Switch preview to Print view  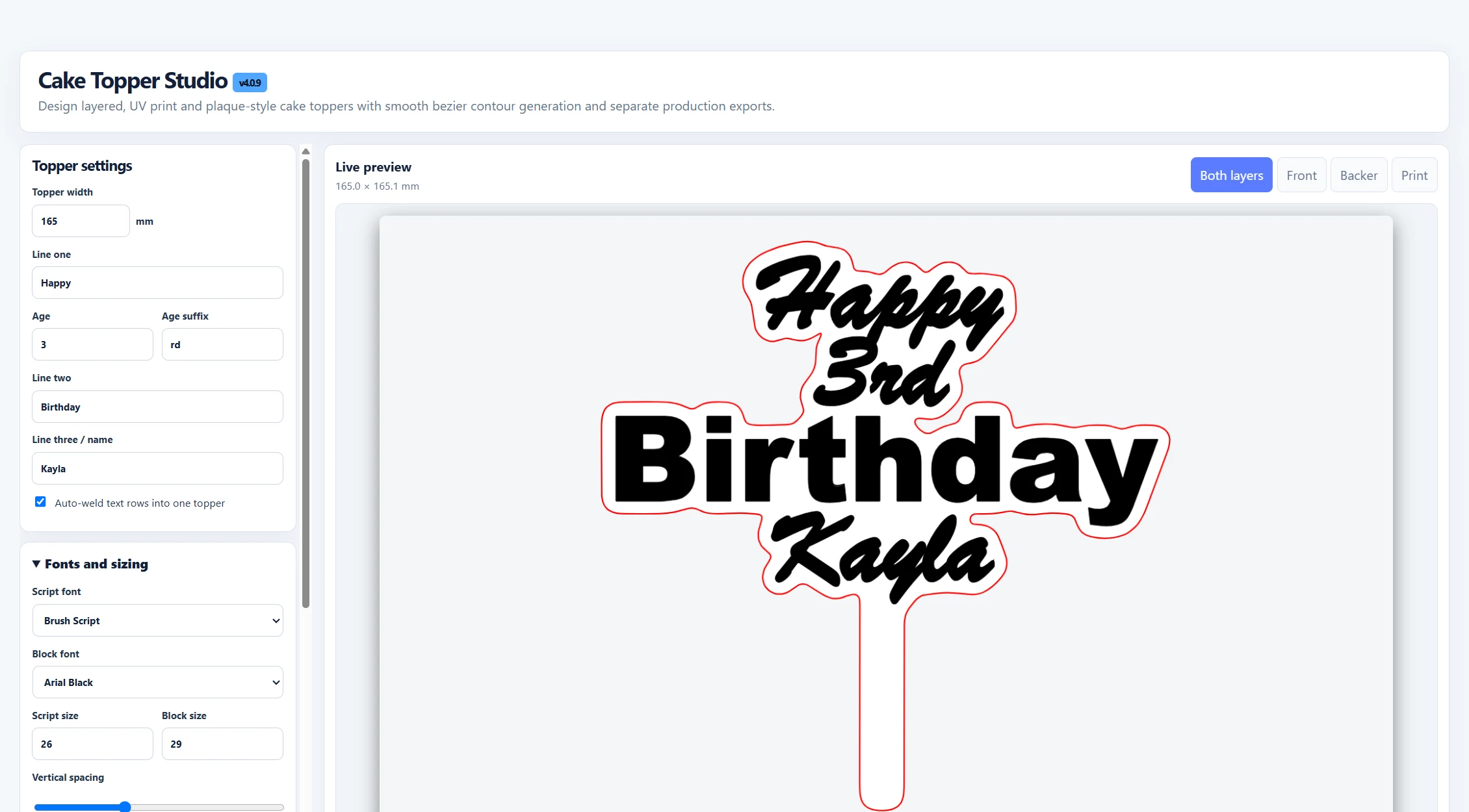1414,175
